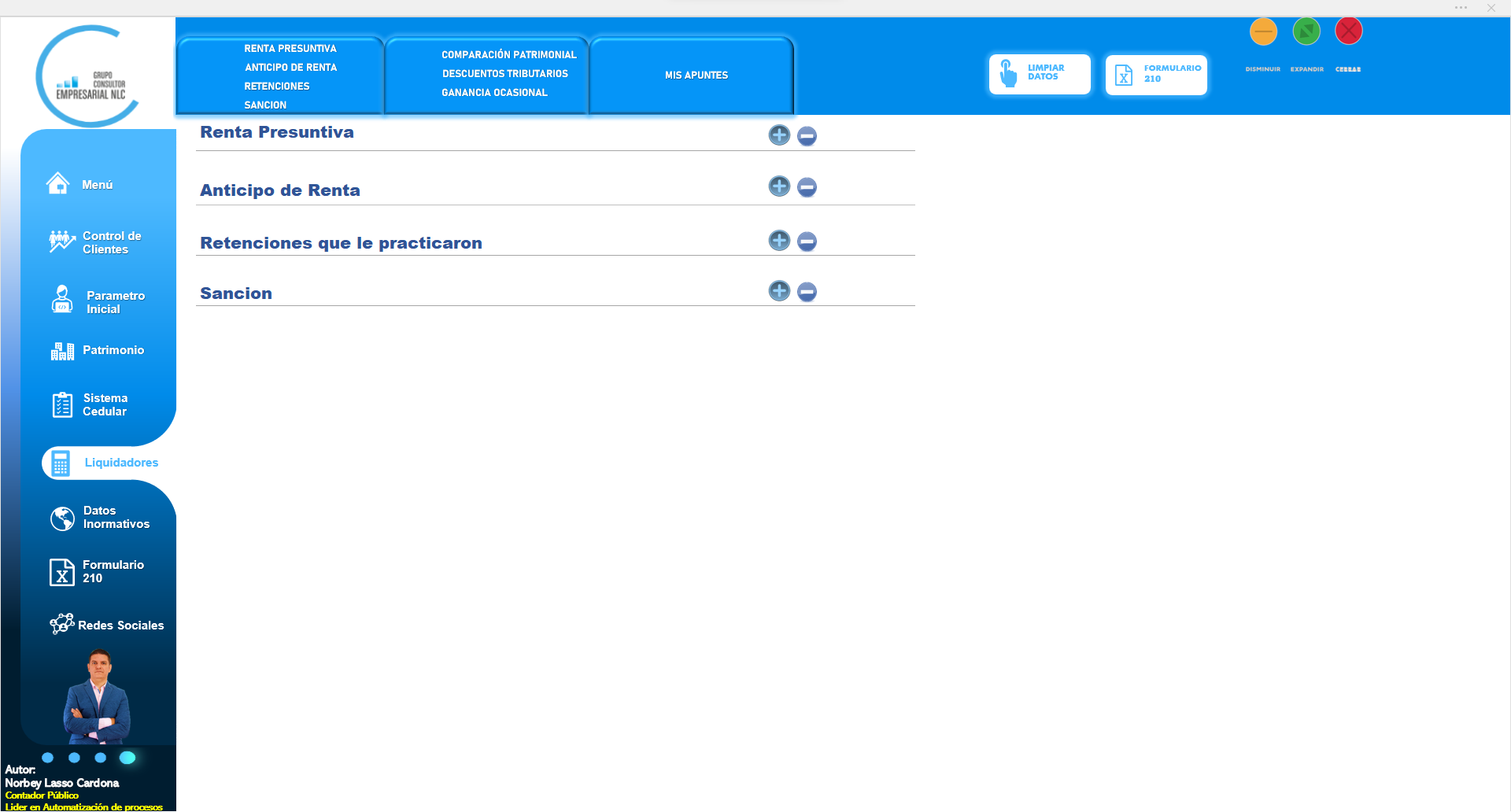Viewport: 1511px width, 812px height.
Task: Open GANANCIA OCASIONAL menu entry
Action: 494,93
